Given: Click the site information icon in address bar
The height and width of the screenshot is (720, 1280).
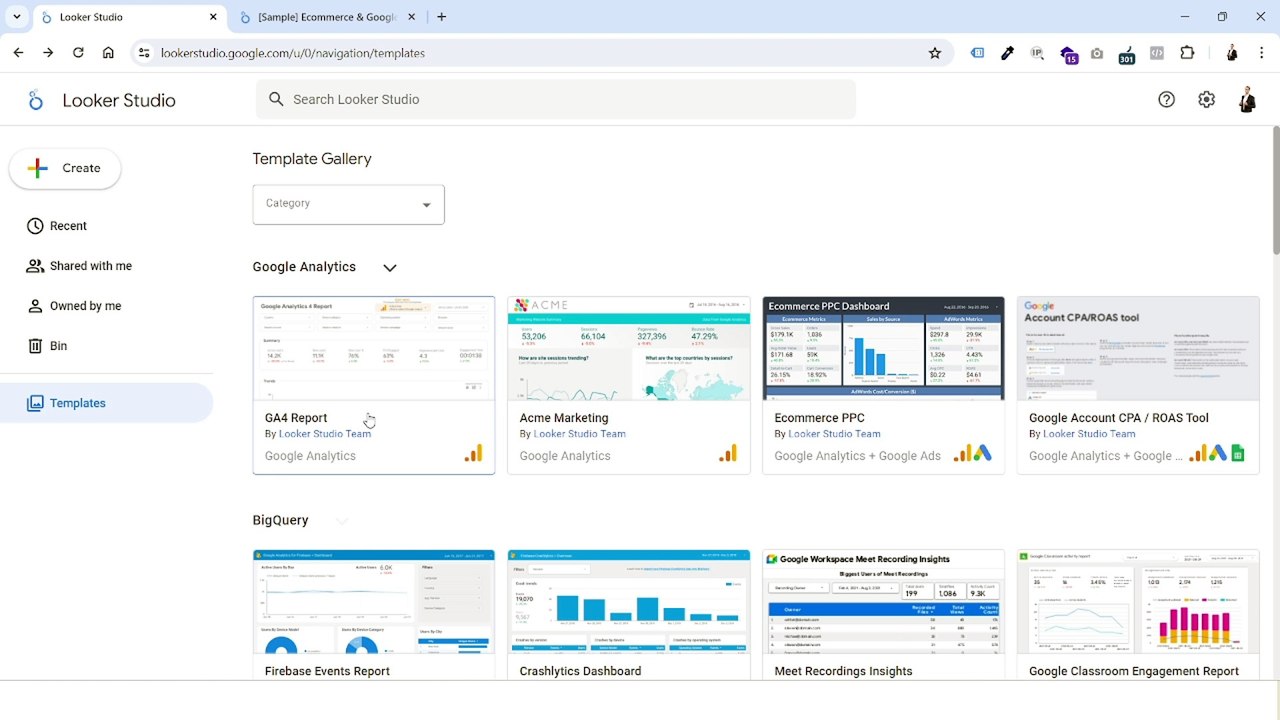Looking at the screenshot, I should tap(144, 53).
